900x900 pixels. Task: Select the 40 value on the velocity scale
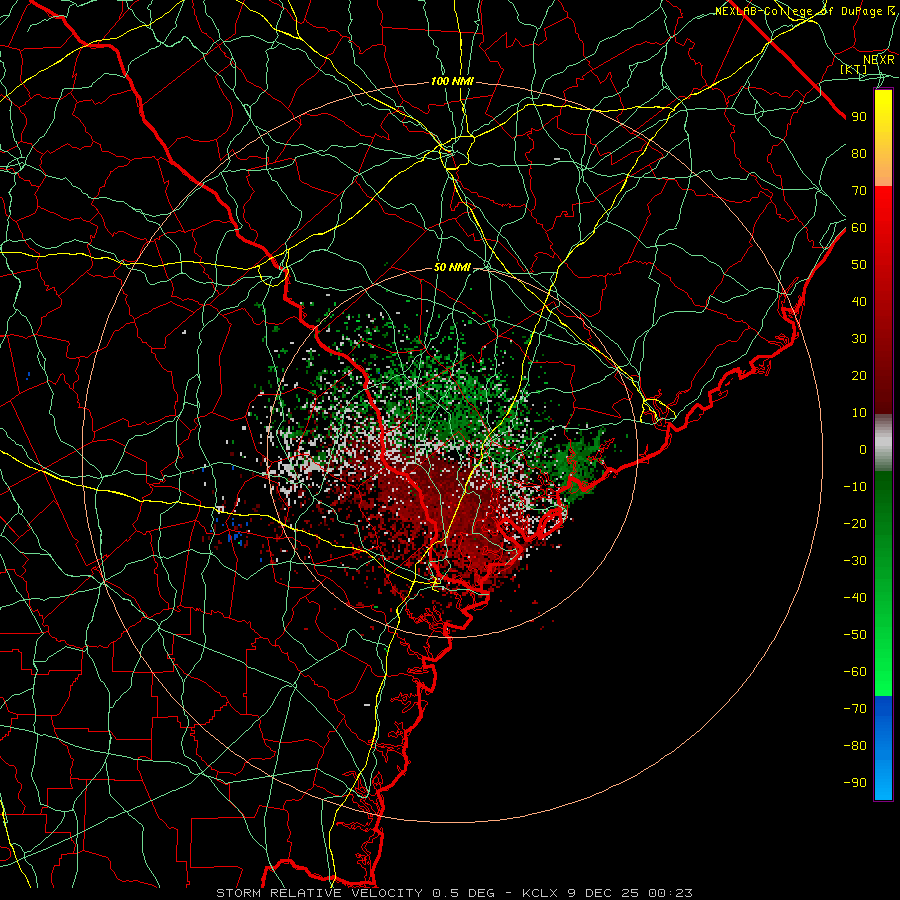tap(859, 302)
